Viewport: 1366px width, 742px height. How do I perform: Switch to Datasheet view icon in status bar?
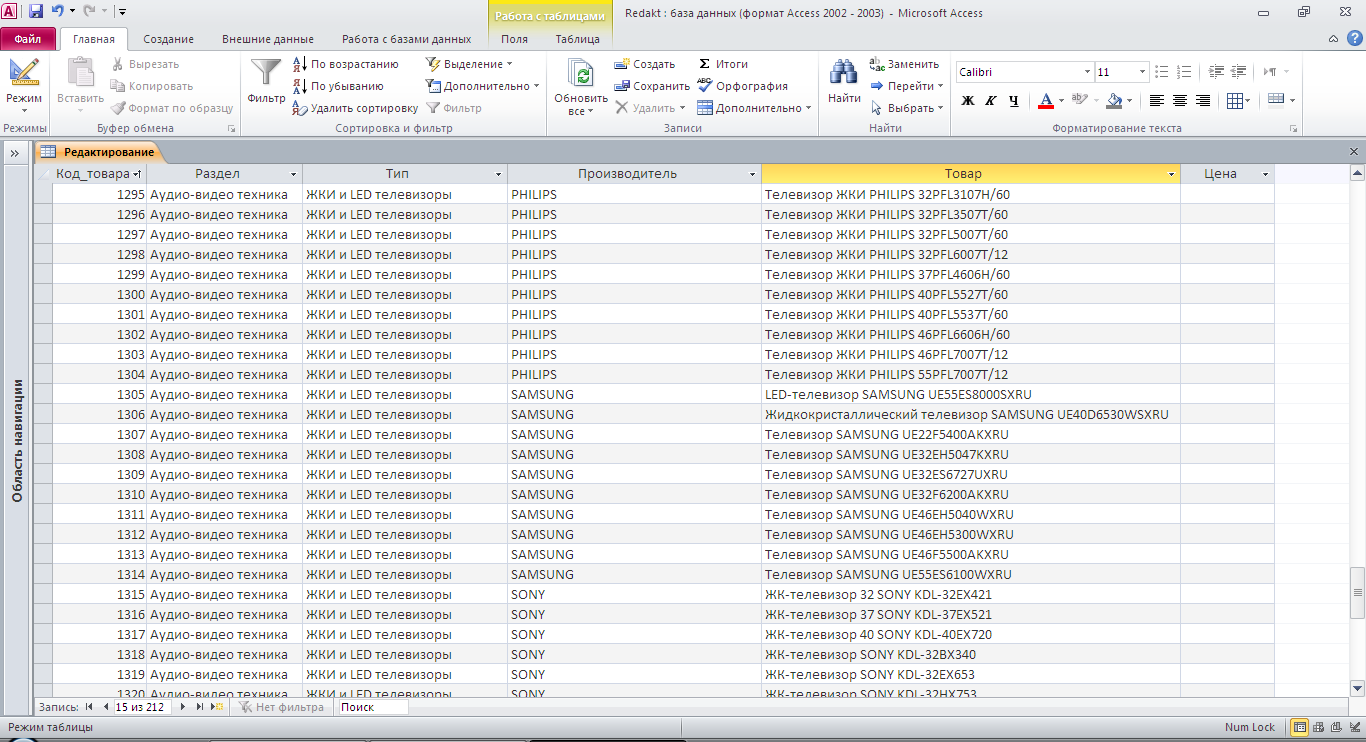(x=1300, y=727)
